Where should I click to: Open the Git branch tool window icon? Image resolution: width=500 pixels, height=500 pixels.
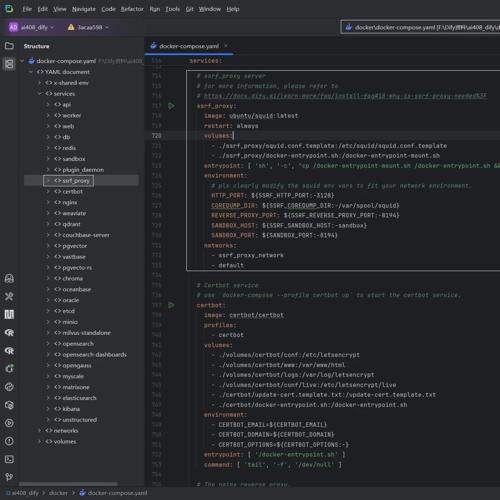tap(9, 477)
